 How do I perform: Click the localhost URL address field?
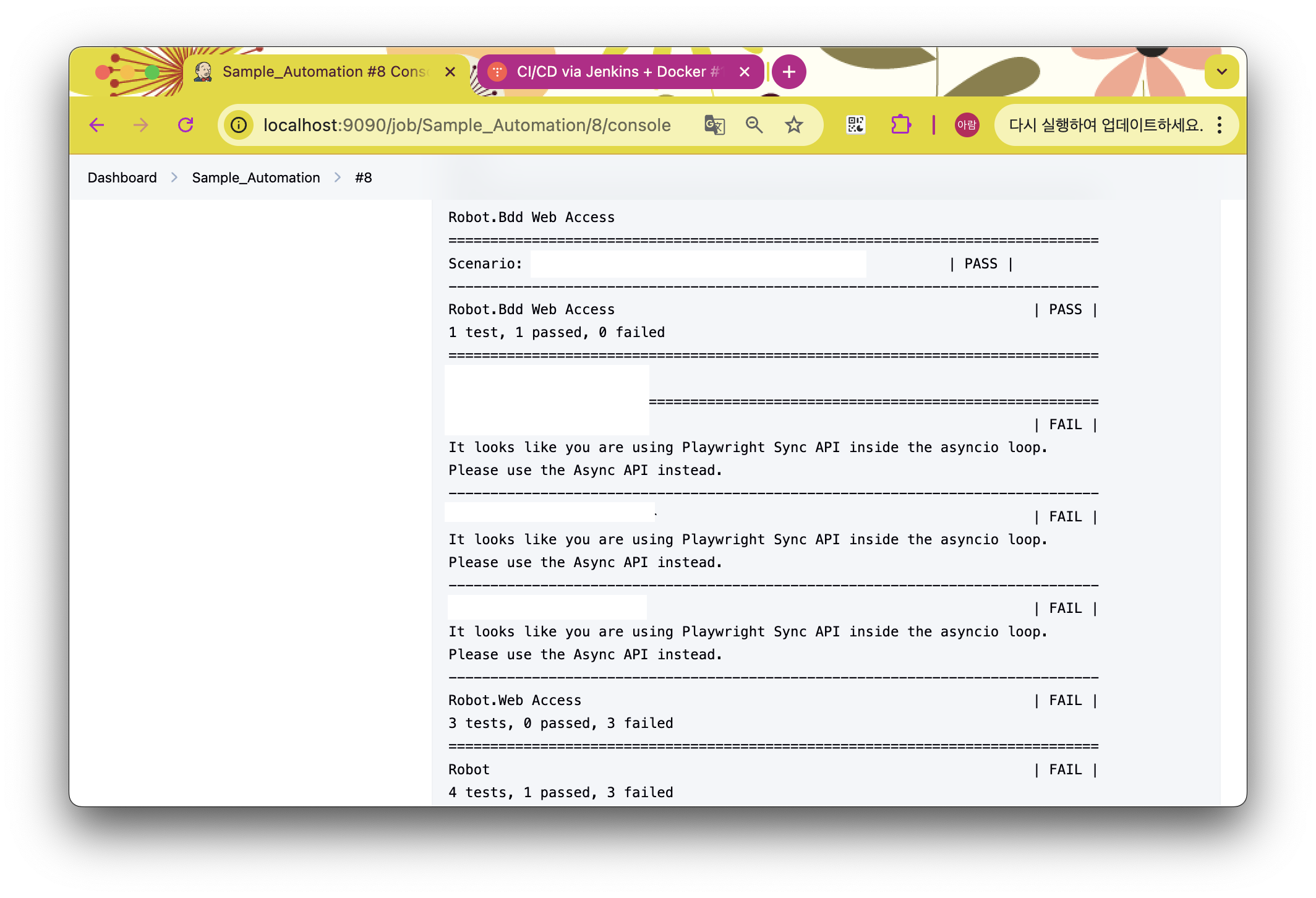[467, 126]
